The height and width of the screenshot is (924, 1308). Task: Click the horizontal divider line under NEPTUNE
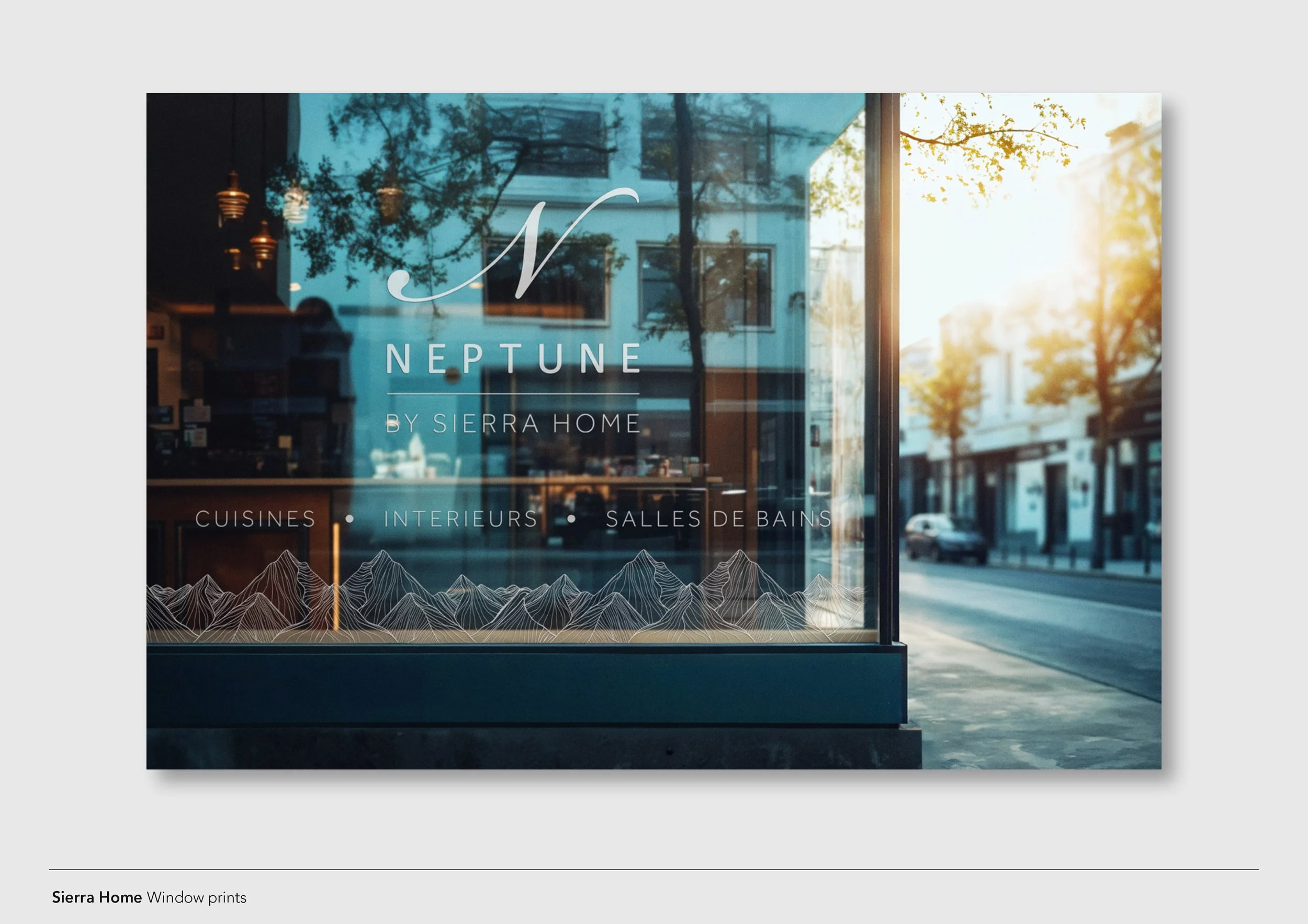click(x=513, y=393)
